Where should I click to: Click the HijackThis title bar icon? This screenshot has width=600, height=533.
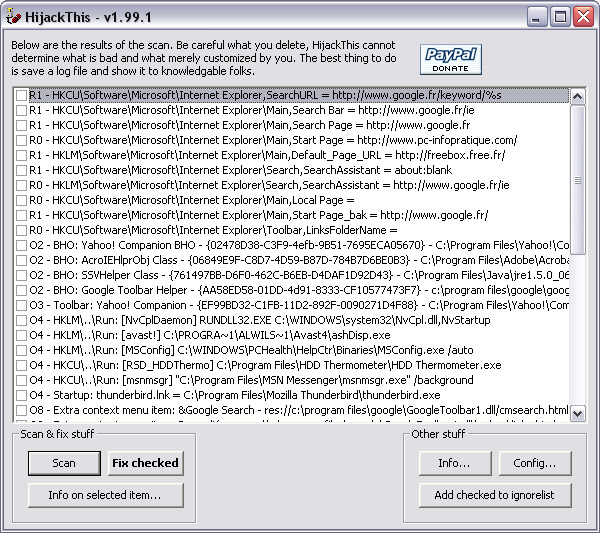click(x=14, y=15)
